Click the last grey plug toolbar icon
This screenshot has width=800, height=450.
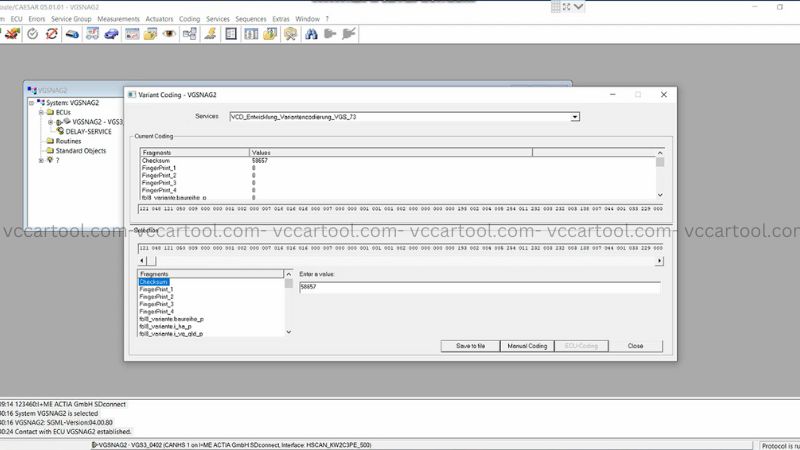(x=349, y=34)
